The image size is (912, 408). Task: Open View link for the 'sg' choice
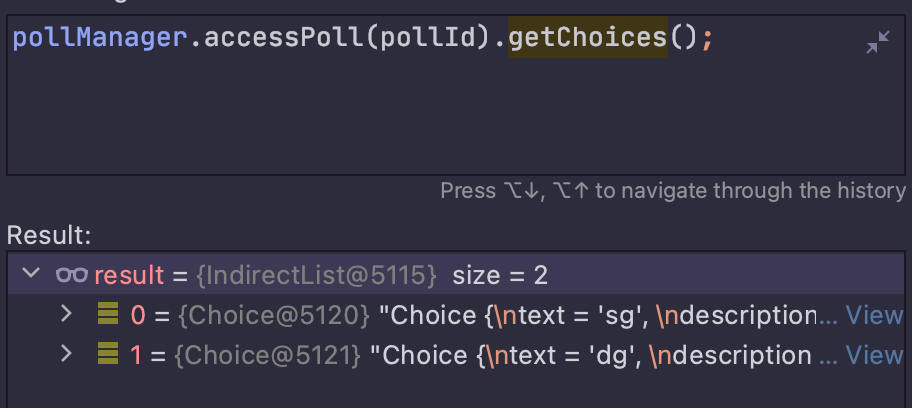[874, 316]
